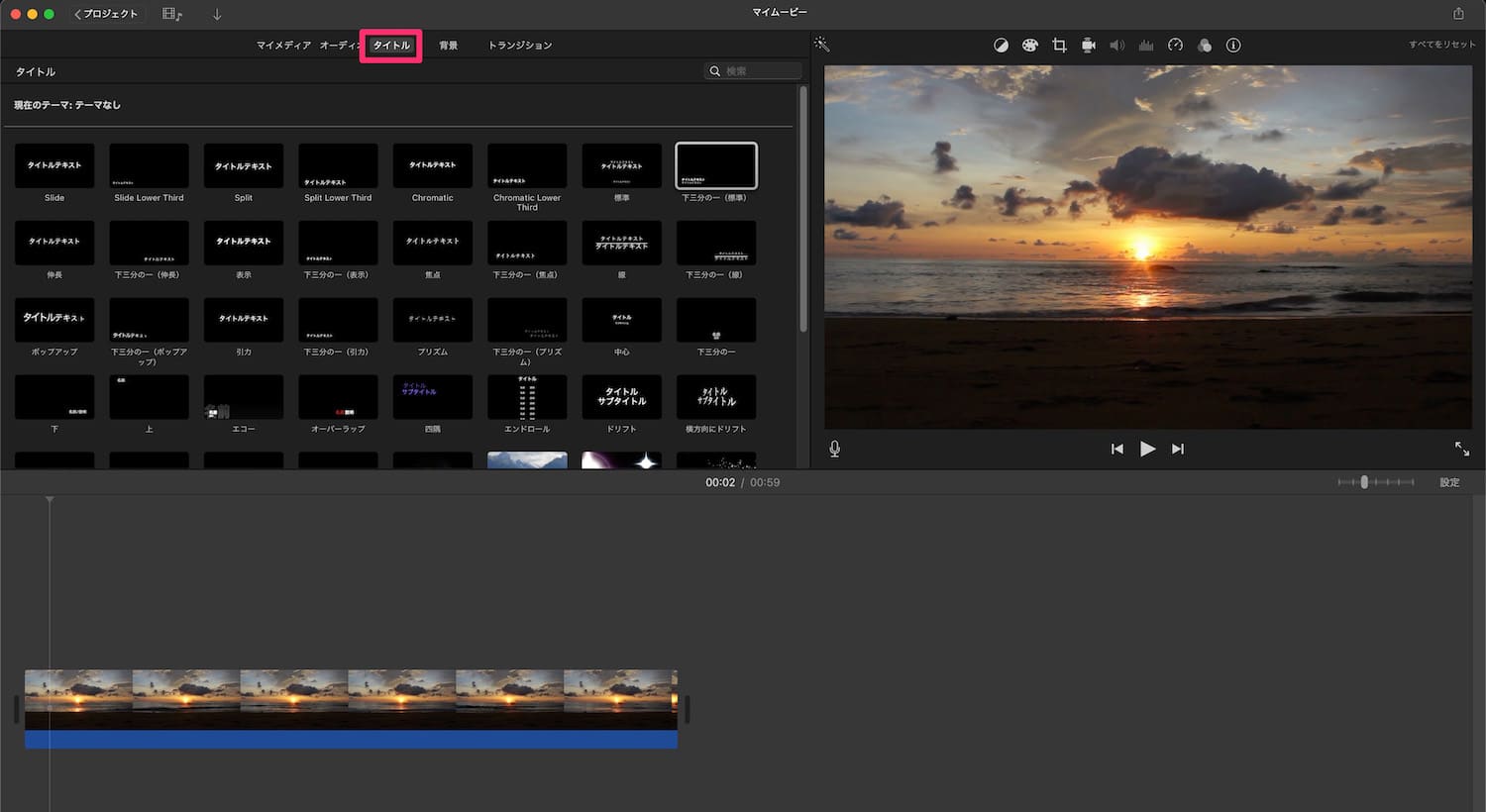Open the speed speedometer tool
This screenshot has height=812, width=1486.
pyautogui.click(x=1175, y=46)
